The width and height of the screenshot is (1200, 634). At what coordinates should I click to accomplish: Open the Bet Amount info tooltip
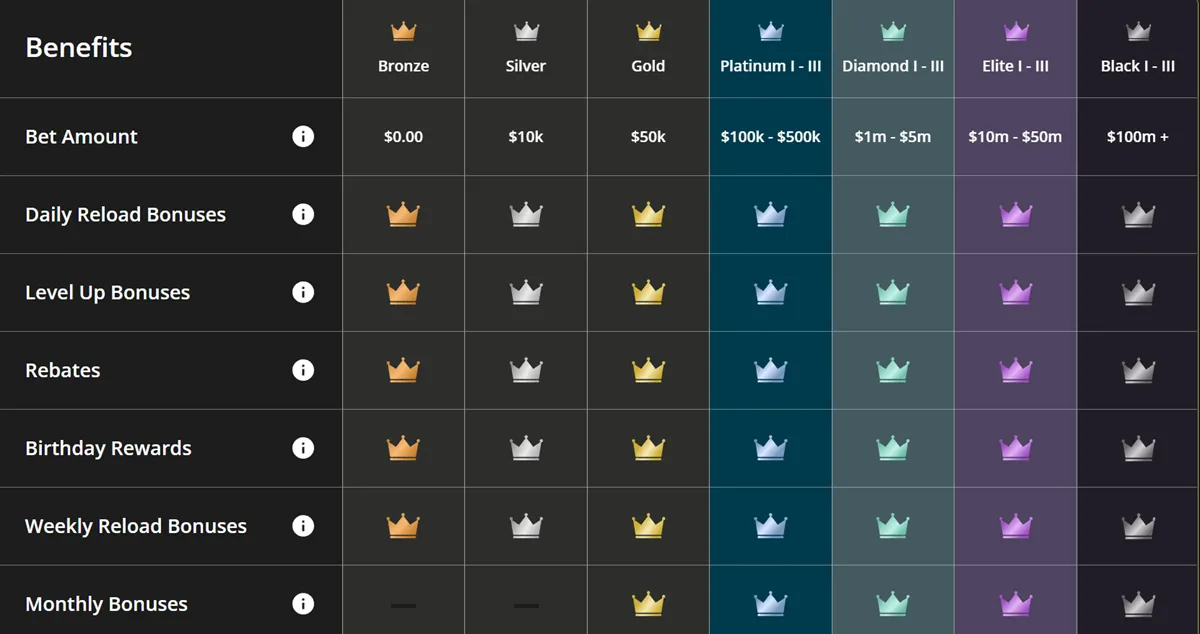(x=303, y=137)
